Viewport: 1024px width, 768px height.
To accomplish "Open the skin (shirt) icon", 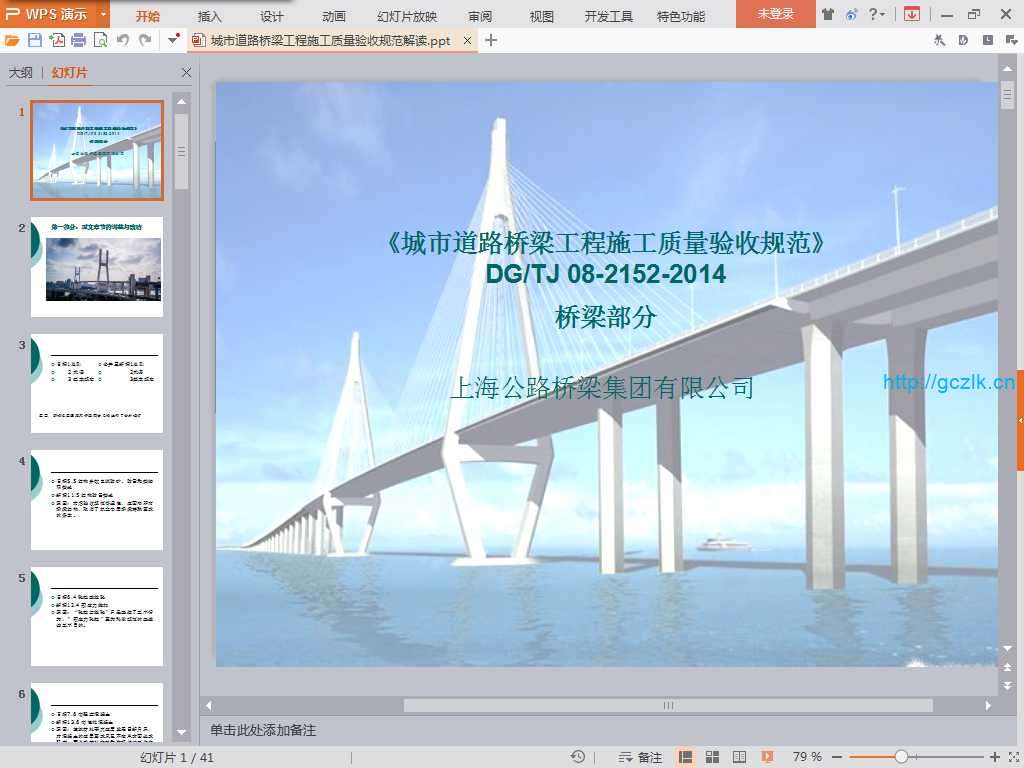I will 828,14.
